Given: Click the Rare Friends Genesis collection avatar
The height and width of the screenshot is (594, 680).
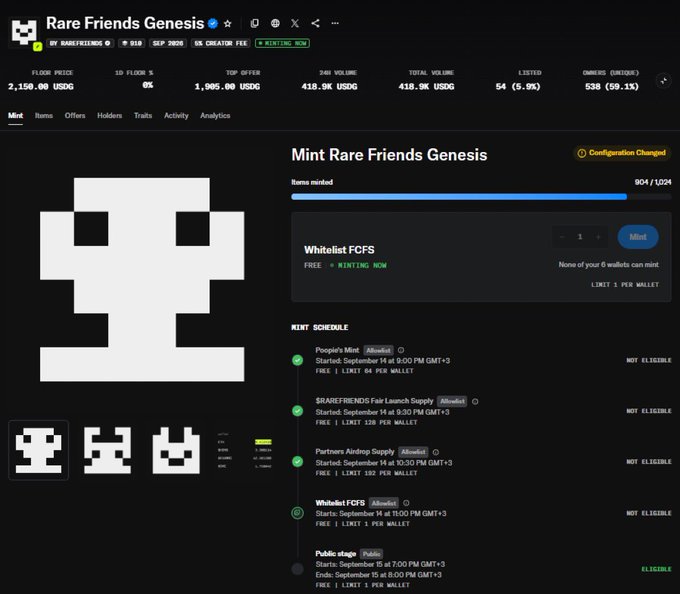Looking at the screenshot, I should click(24, 32).
